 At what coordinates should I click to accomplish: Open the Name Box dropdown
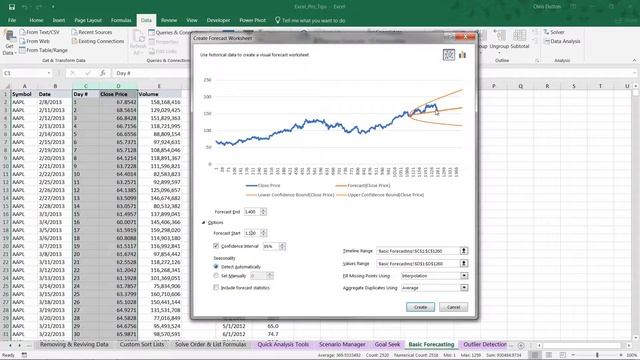point(49,73)
